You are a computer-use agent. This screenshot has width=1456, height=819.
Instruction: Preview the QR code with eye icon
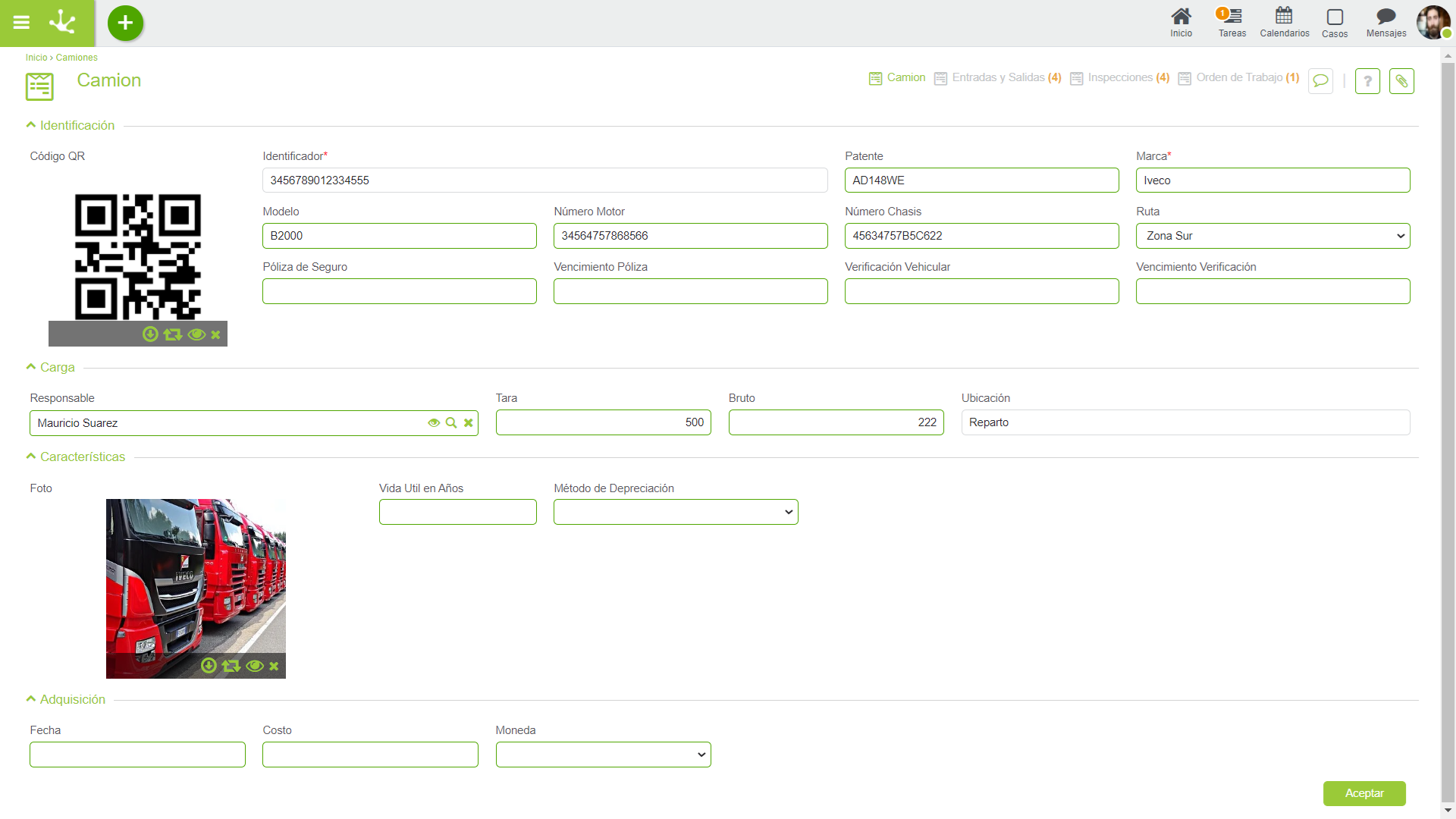click(x=196, y=334)
